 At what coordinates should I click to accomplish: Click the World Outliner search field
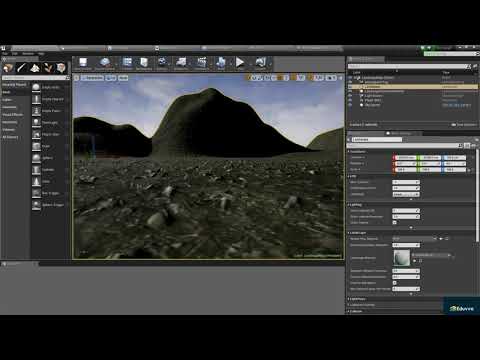coord(409,66)
